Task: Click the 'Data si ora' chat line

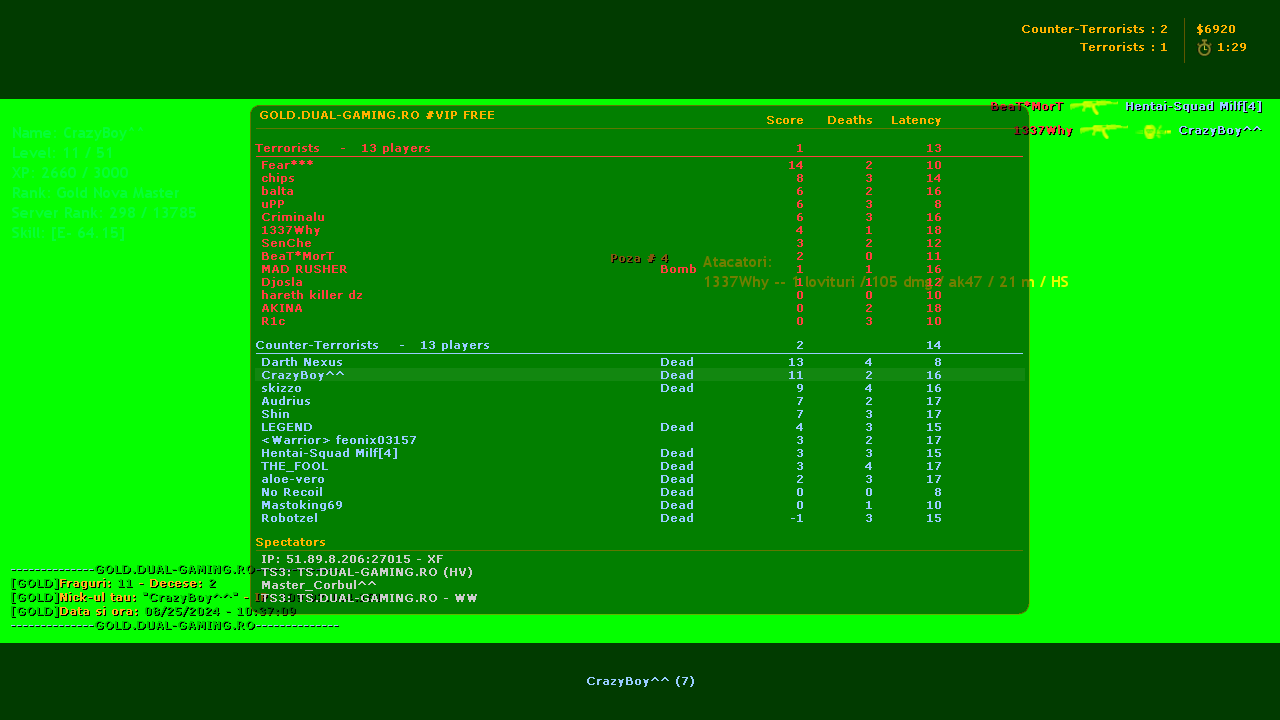Action: [154, 611]
